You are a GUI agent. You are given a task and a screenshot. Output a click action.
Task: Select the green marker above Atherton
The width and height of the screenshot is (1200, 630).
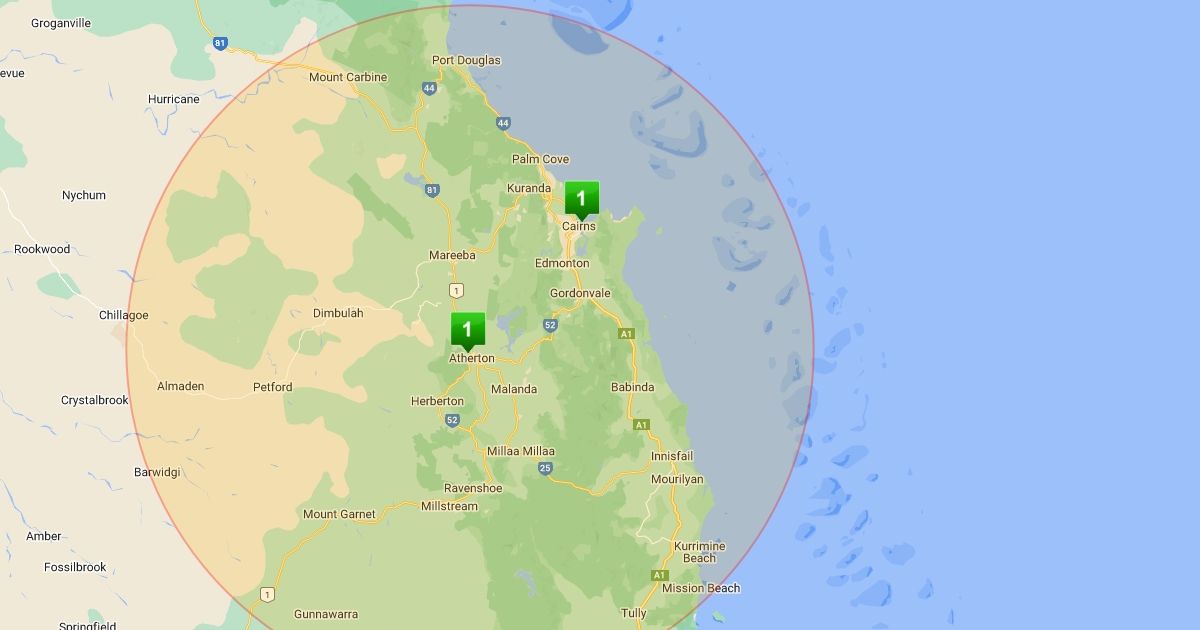(467, 330)
